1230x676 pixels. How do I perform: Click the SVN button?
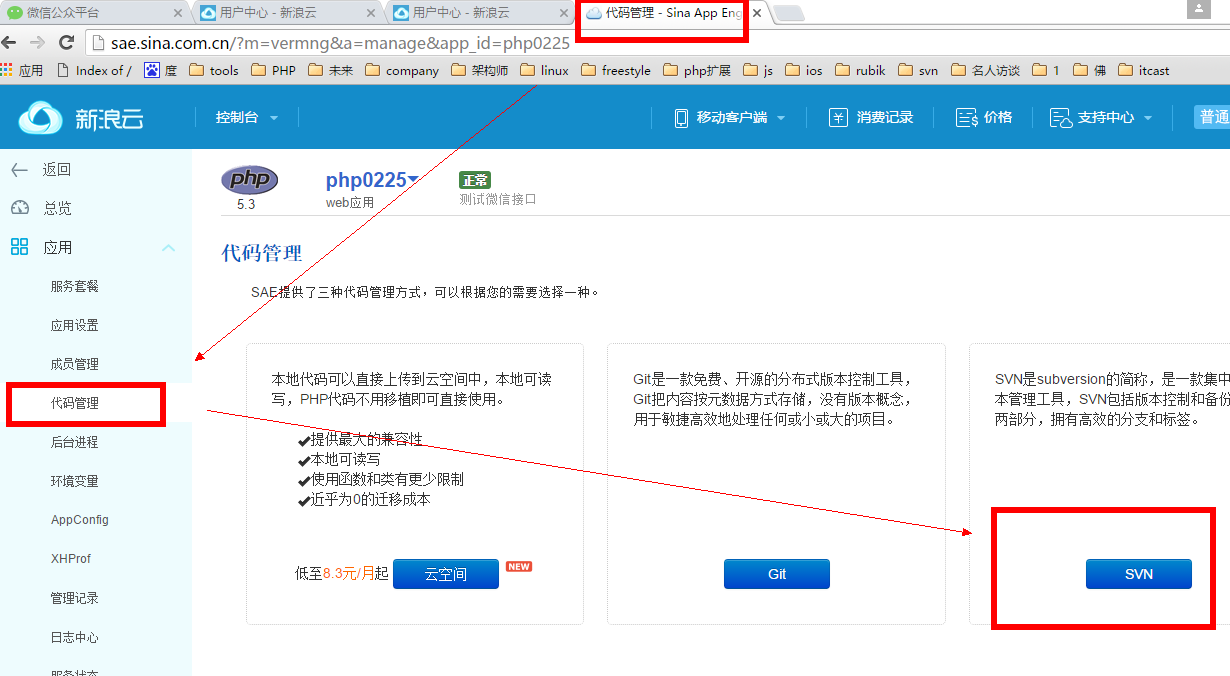[1138, 574]
